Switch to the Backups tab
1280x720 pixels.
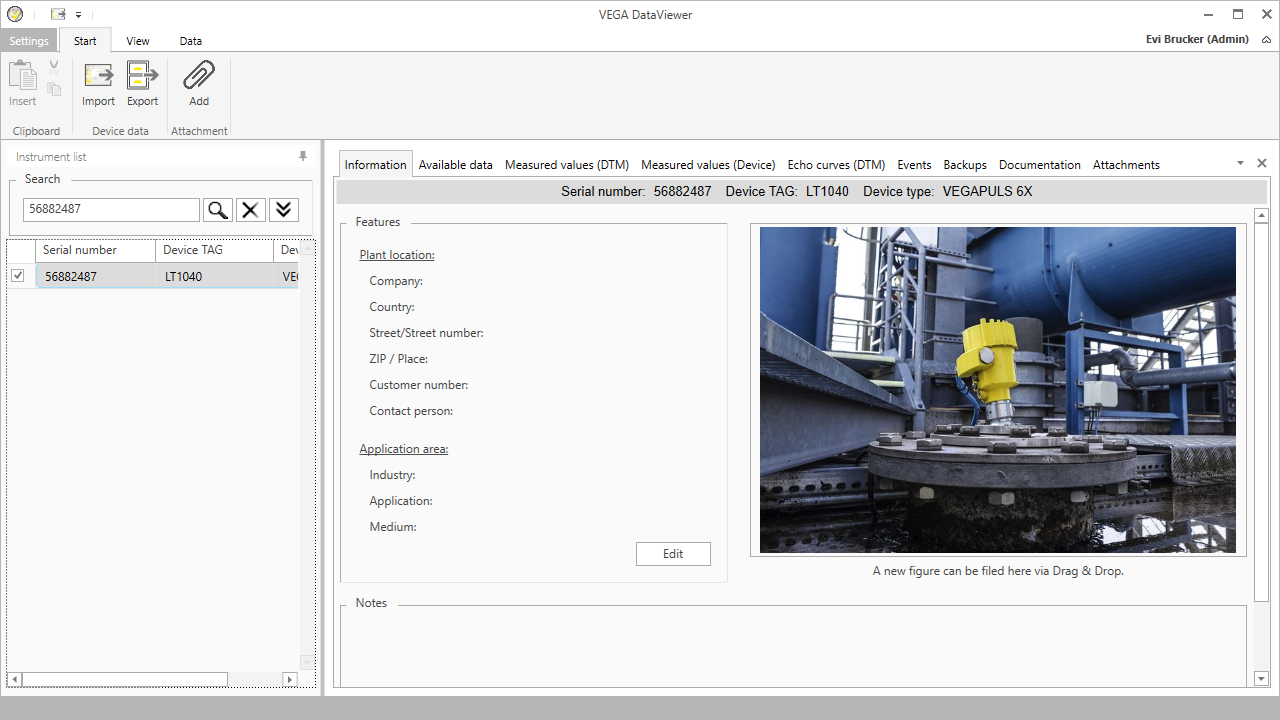pyautogui.click(x=964, y=164)
